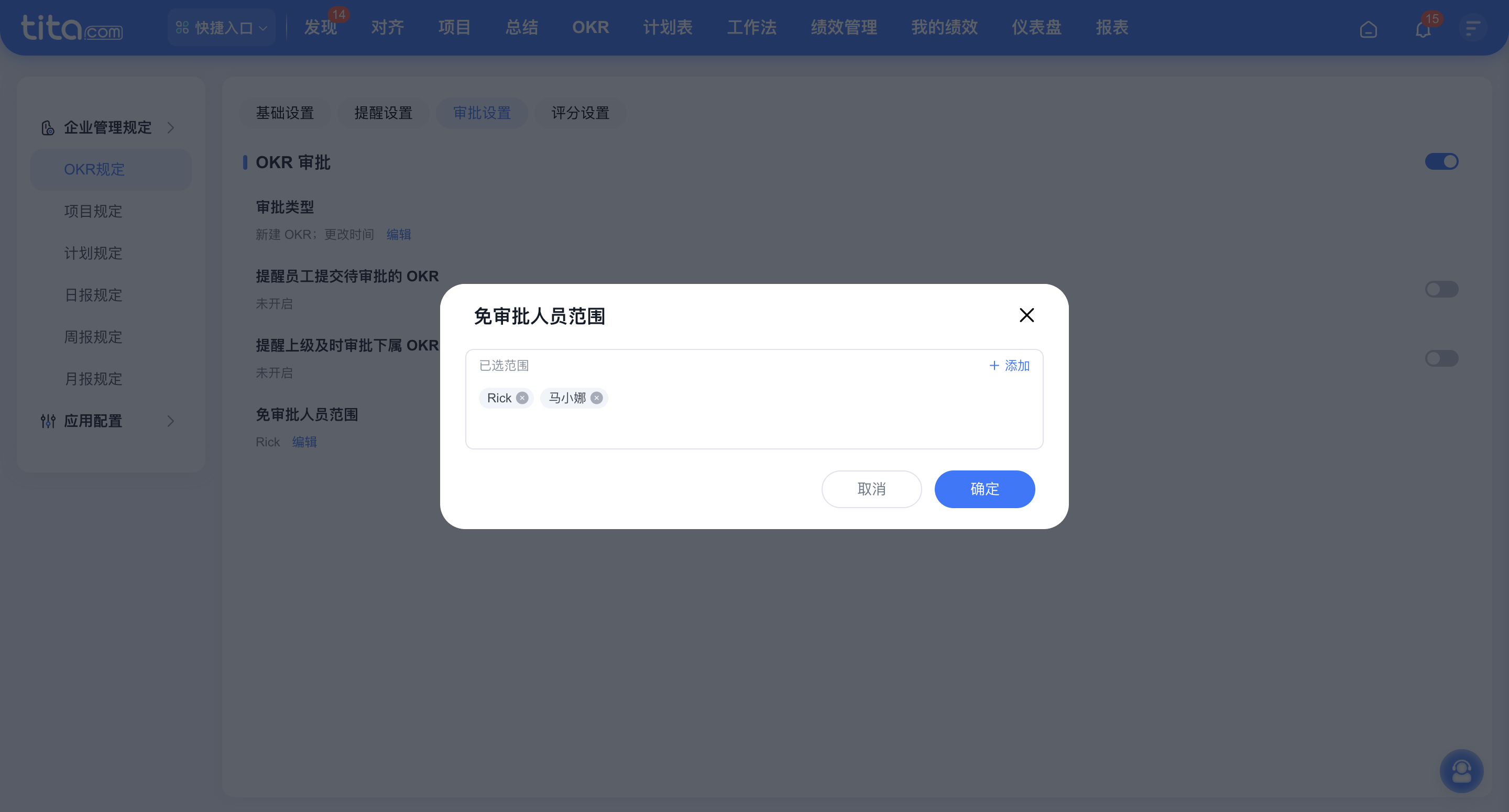Click the home icon in top bar

click(1369, 28)
